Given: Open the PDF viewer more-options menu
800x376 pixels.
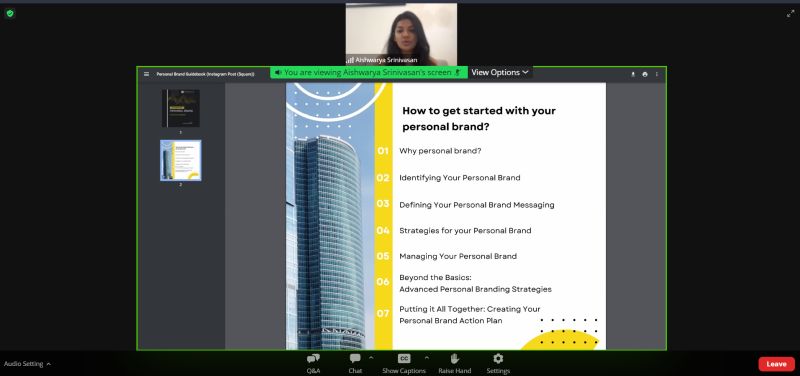Looking at the screenshot, I should 657,74.
